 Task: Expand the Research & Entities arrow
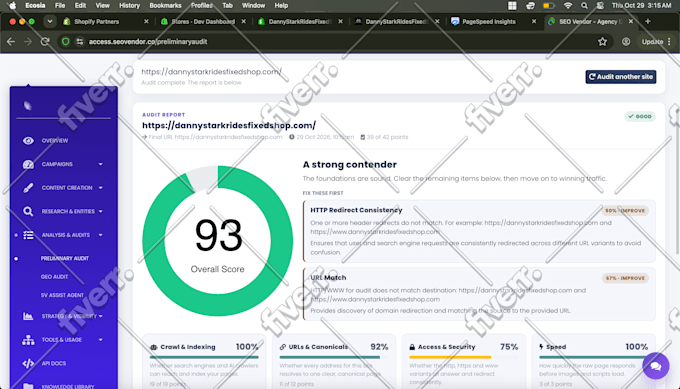(x=101, y=211)
